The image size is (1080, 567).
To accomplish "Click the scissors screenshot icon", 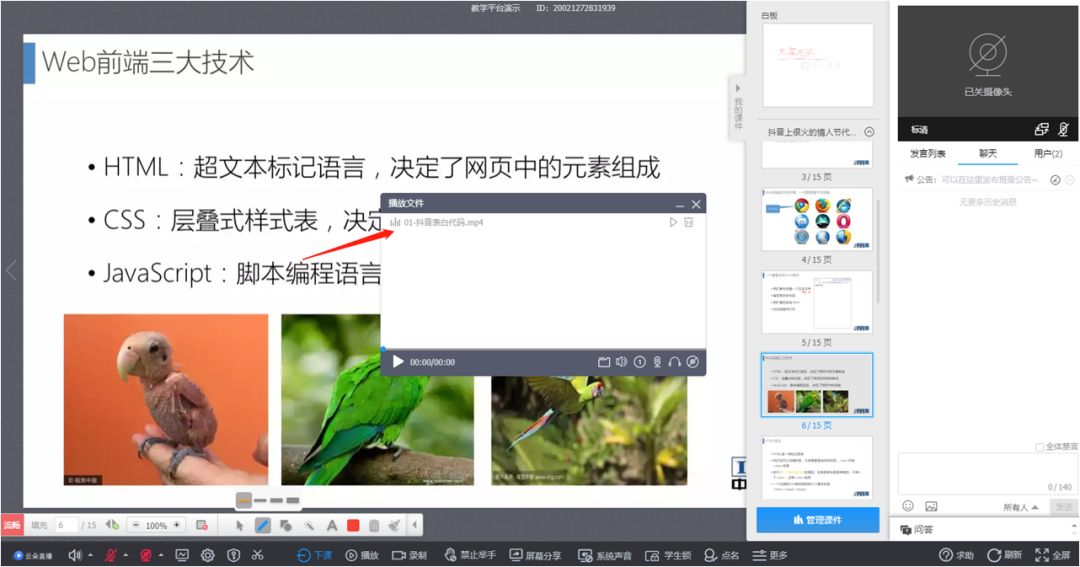I will tap(258, 555).
